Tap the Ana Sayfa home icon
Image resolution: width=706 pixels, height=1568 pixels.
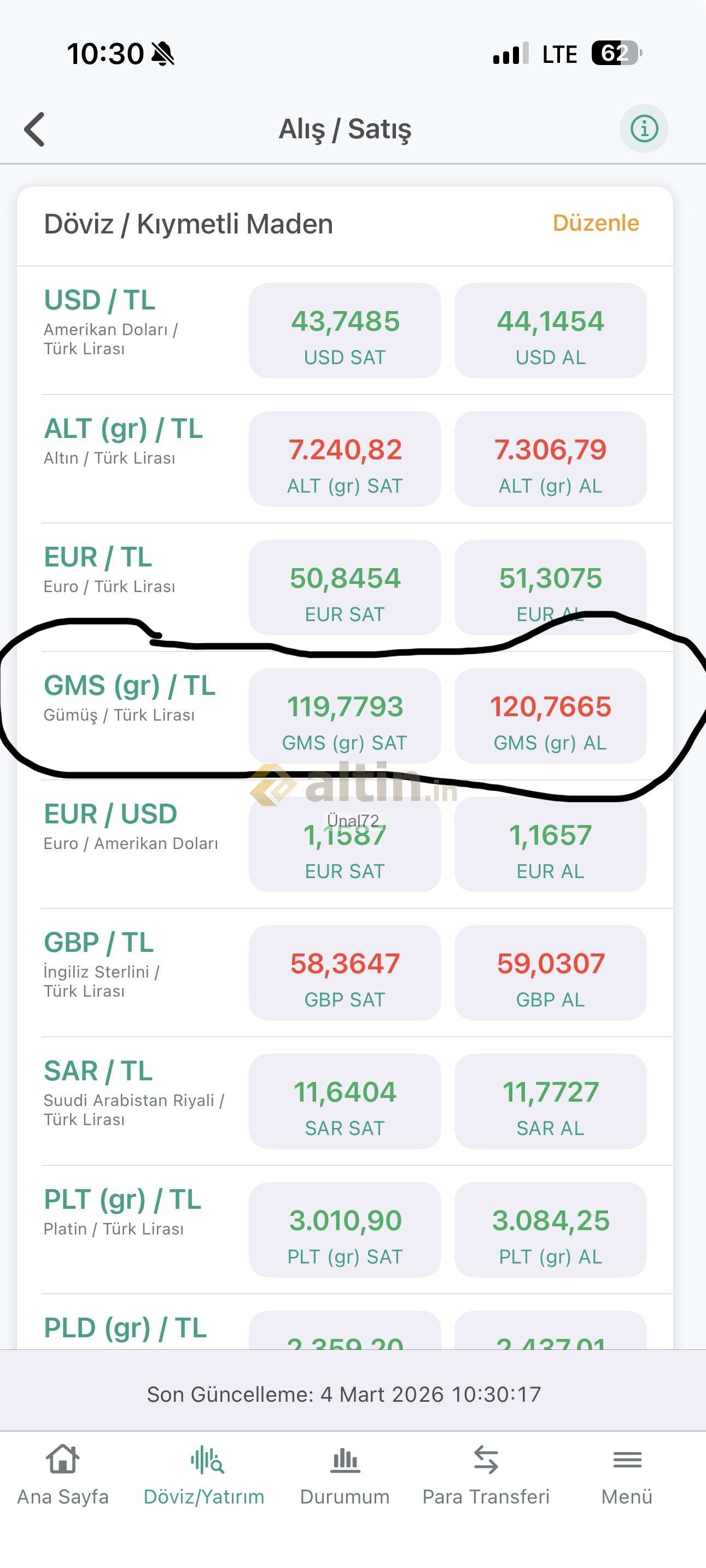pyautogui.click(x=63, y=1460)
